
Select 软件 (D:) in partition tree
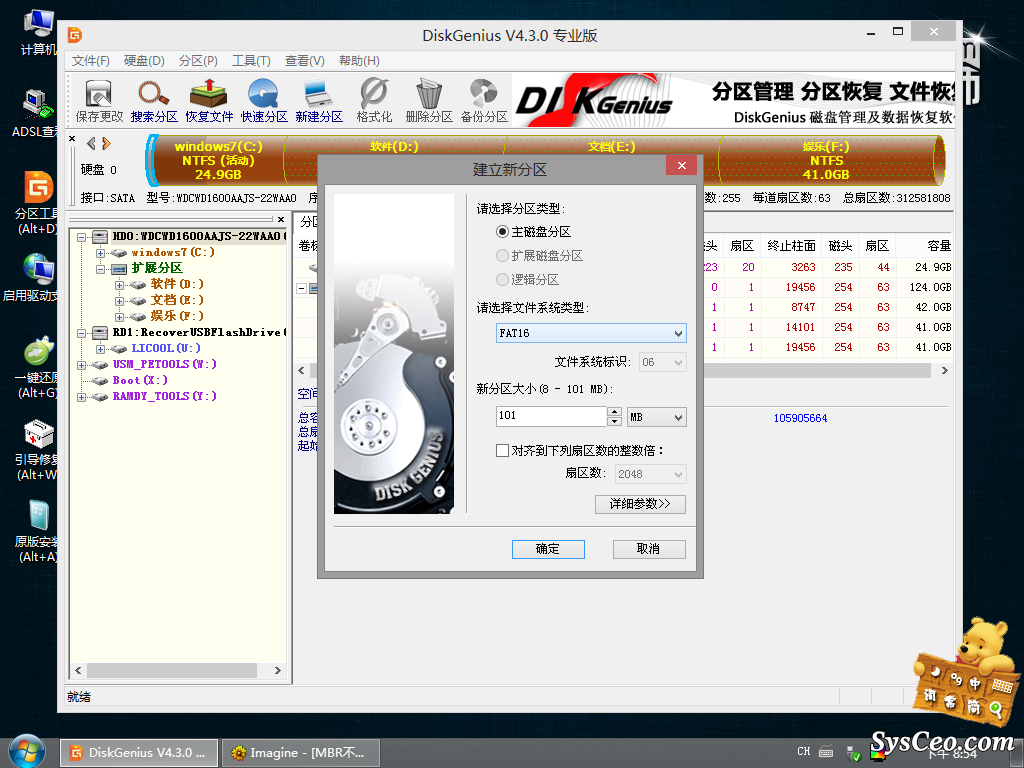177,284
